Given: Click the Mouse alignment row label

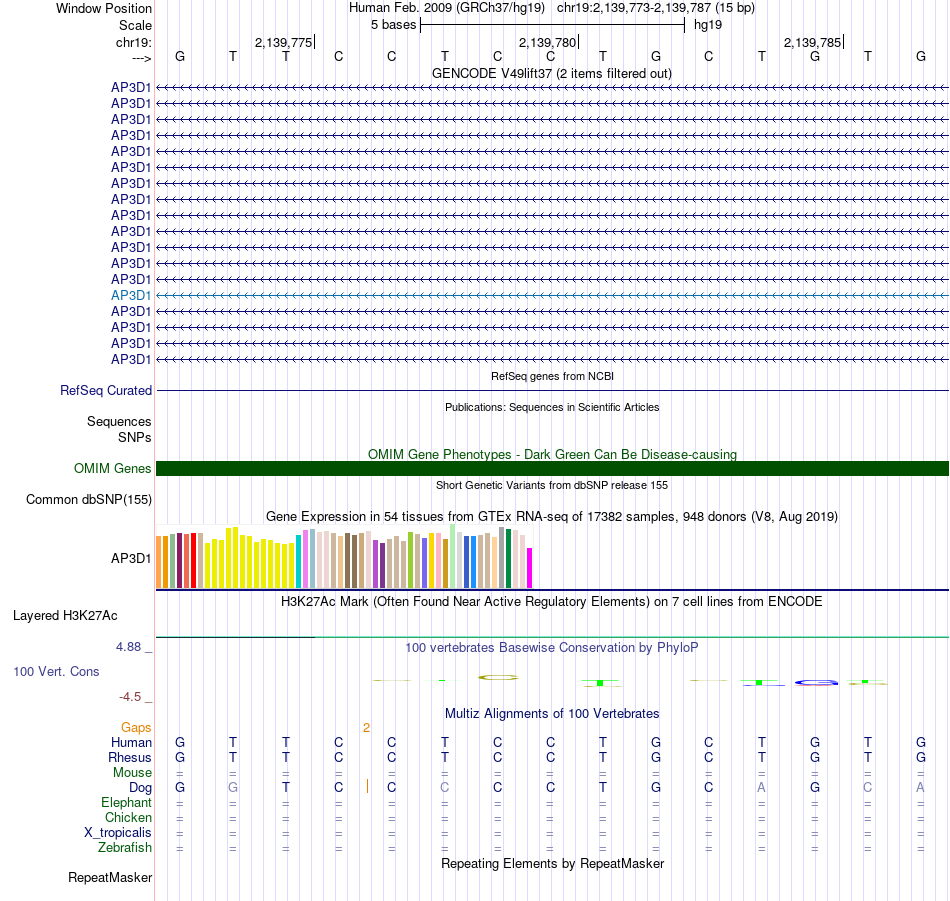Looking at the screenshot, I should coord(132,773).
